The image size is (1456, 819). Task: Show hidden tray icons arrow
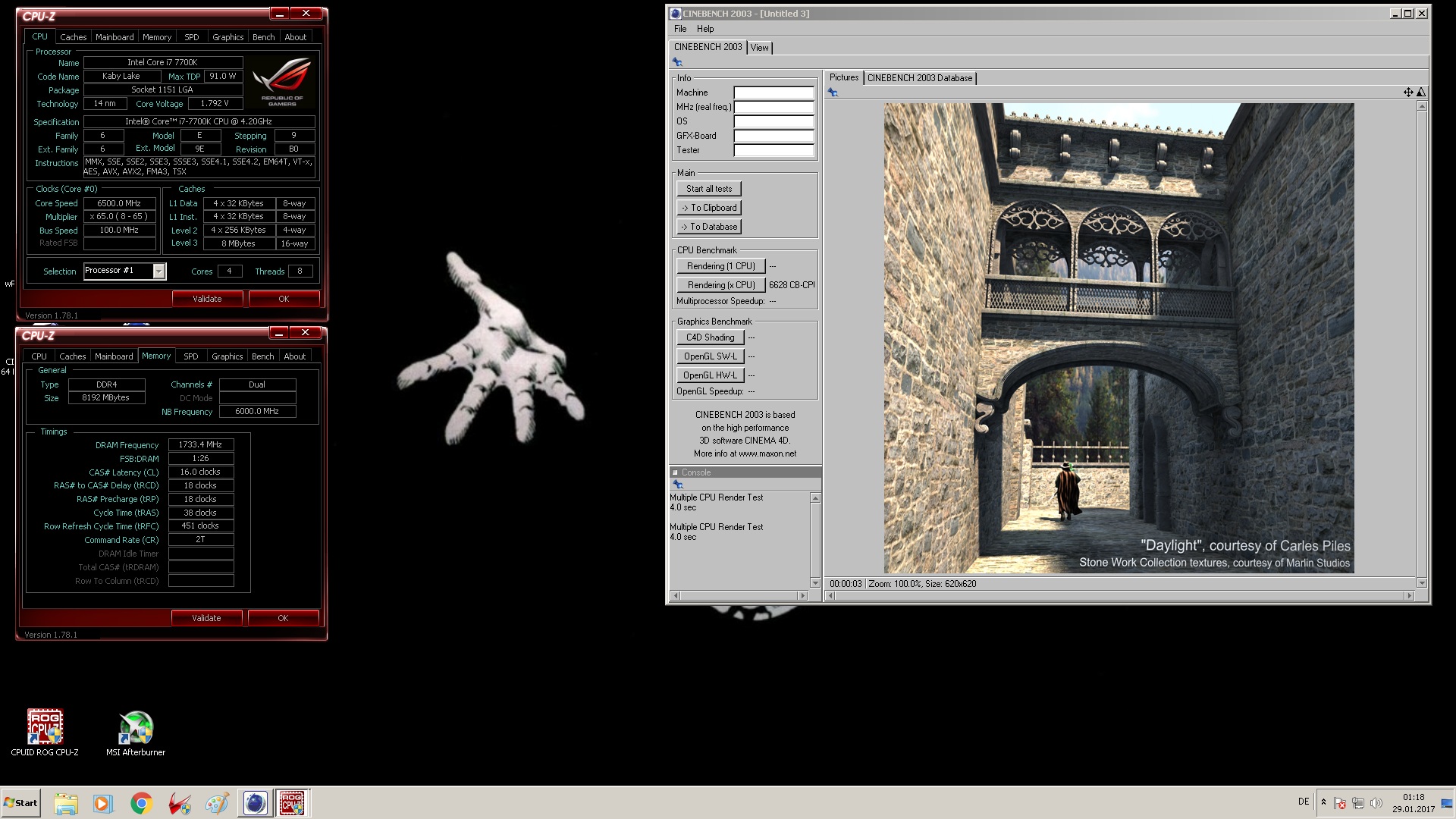pos(1323,802)
